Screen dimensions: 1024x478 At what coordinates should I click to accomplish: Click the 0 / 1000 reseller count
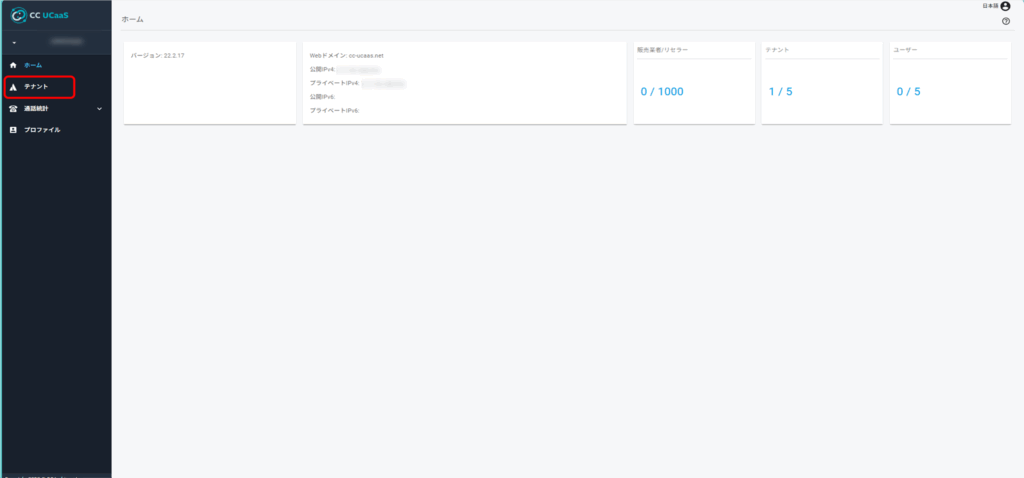tap(662, 91)
